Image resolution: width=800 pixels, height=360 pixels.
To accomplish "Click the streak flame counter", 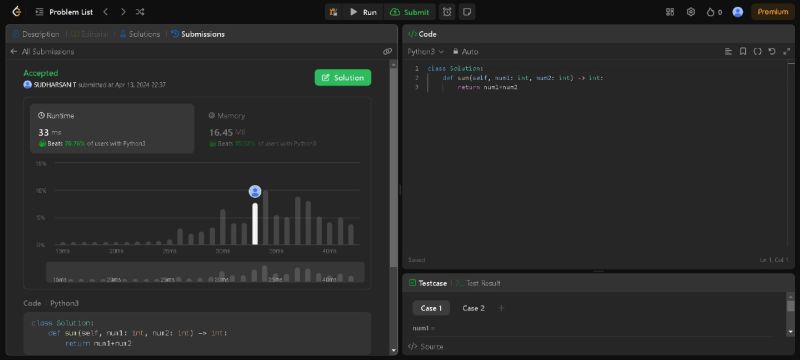I will tap(714, 12).
